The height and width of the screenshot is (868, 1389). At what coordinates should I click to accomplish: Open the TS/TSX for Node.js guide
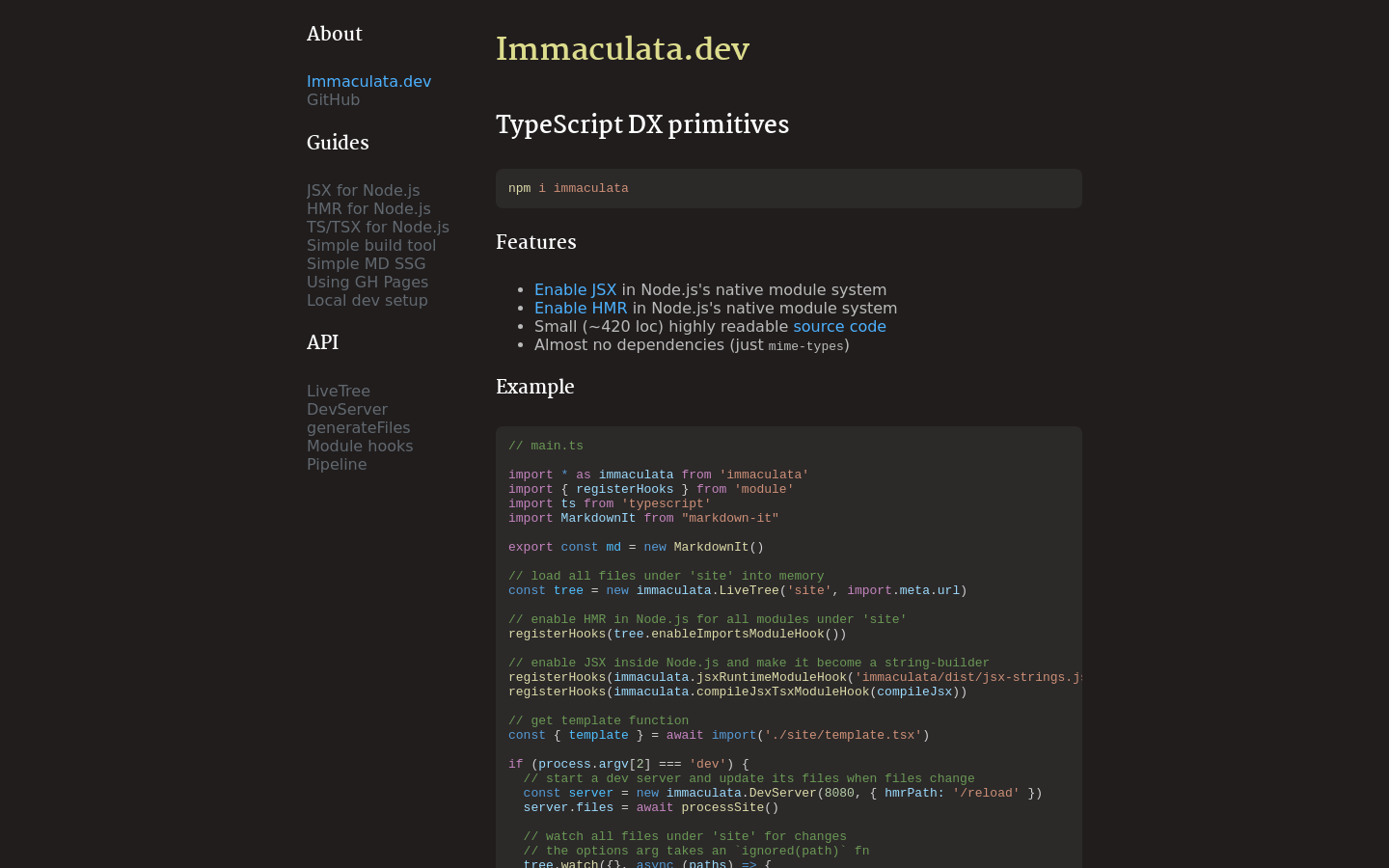click(x=378, y=228)
